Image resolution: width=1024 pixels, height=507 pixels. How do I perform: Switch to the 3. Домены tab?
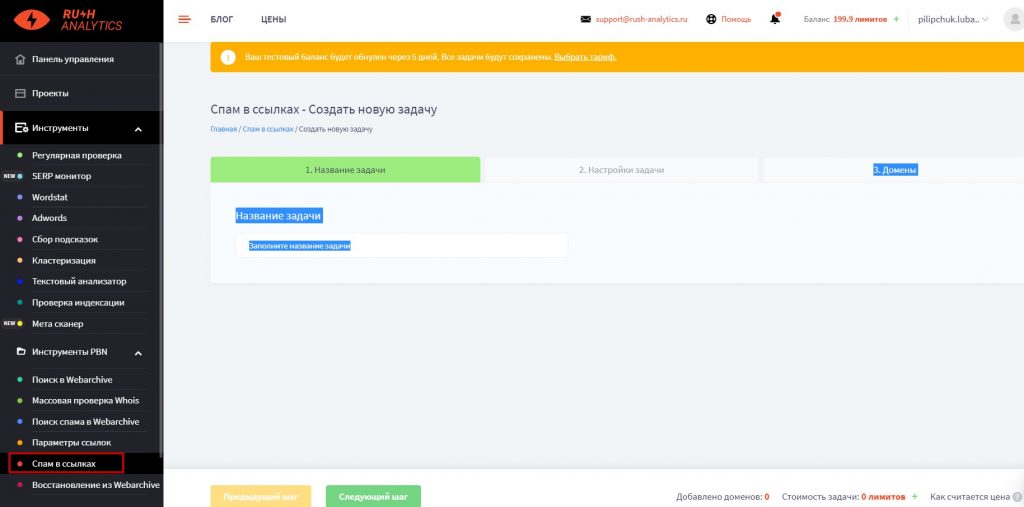(894, 170)
